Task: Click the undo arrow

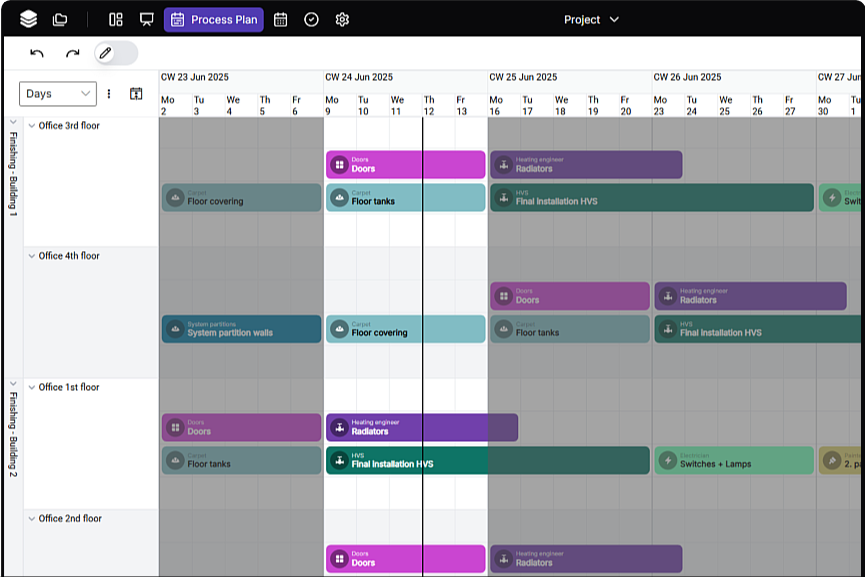Action: [38, 53]
